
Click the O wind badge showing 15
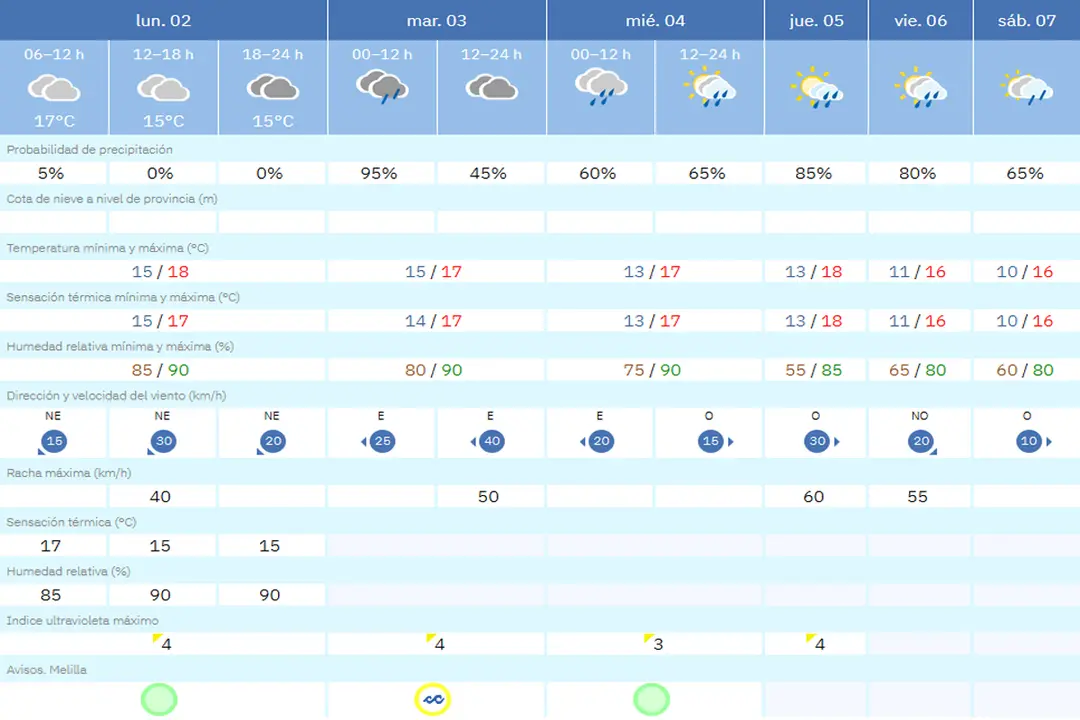(x=714, y=441)
